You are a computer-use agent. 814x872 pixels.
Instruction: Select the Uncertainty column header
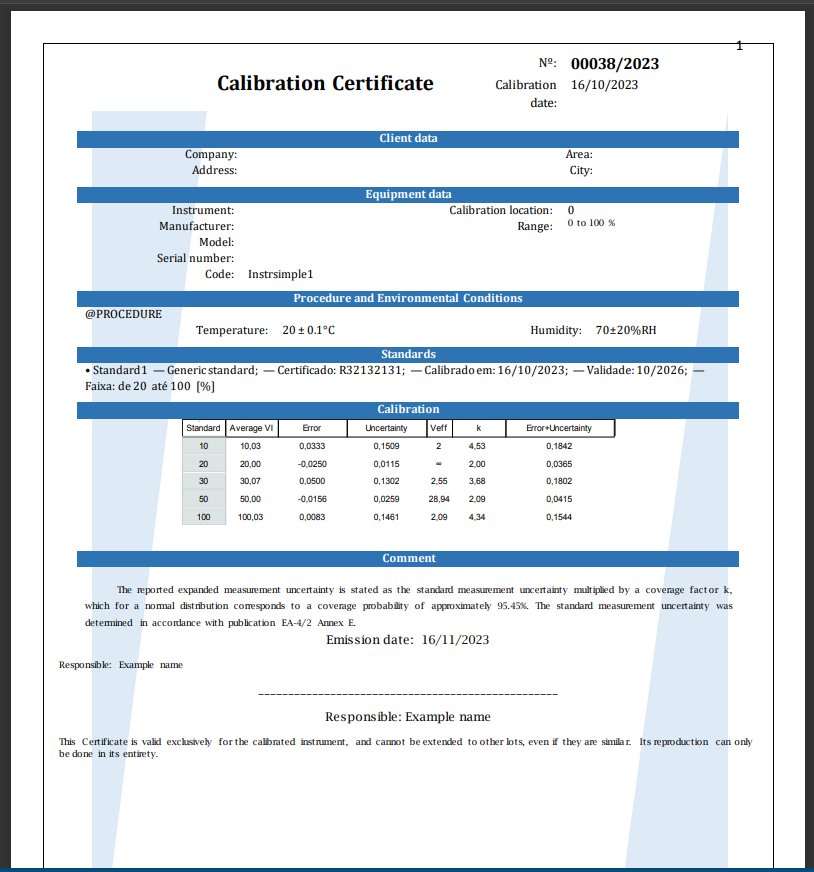pyautogui.click(x=386, y=428)
